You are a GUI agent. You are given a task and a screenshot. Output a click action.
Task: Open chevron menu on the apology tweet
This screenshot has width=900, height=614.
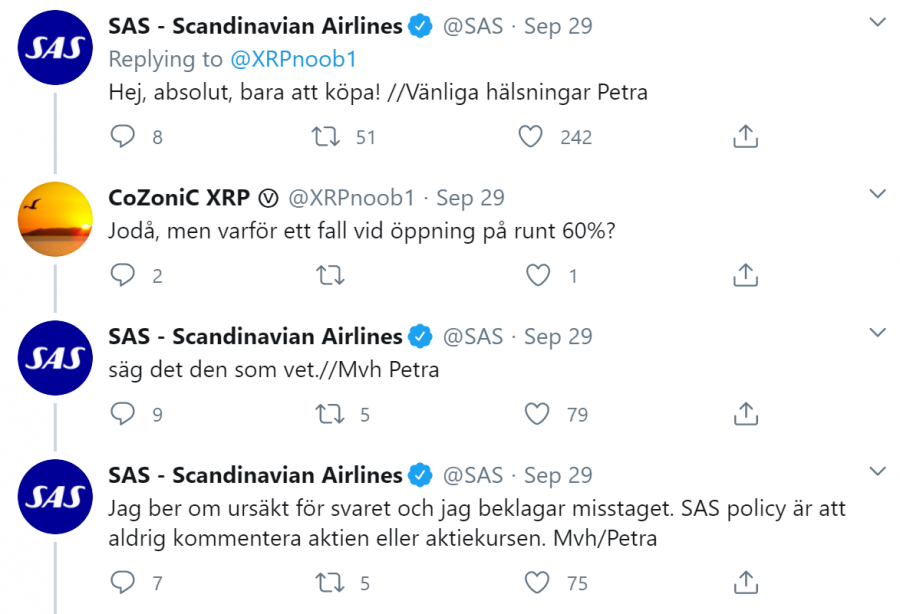[x=876, y=471]
